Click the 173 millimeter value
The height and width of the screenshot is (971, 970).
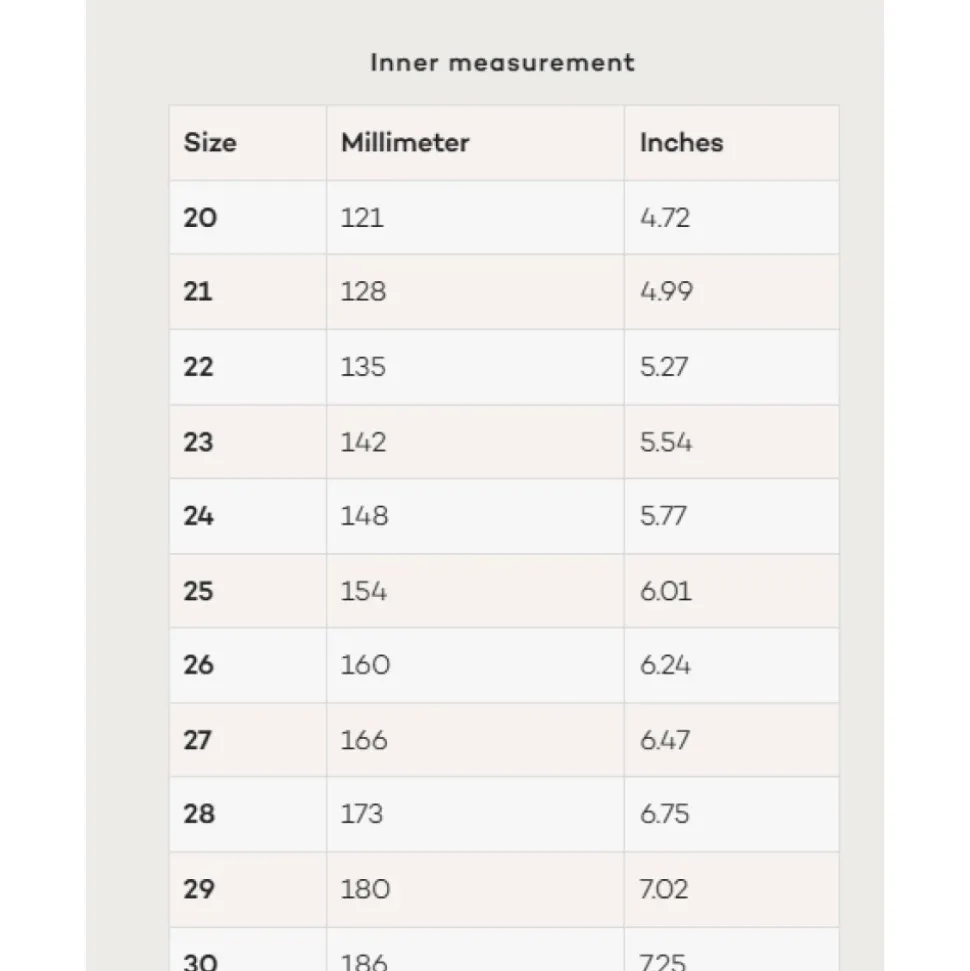click(x=362, y=814)
